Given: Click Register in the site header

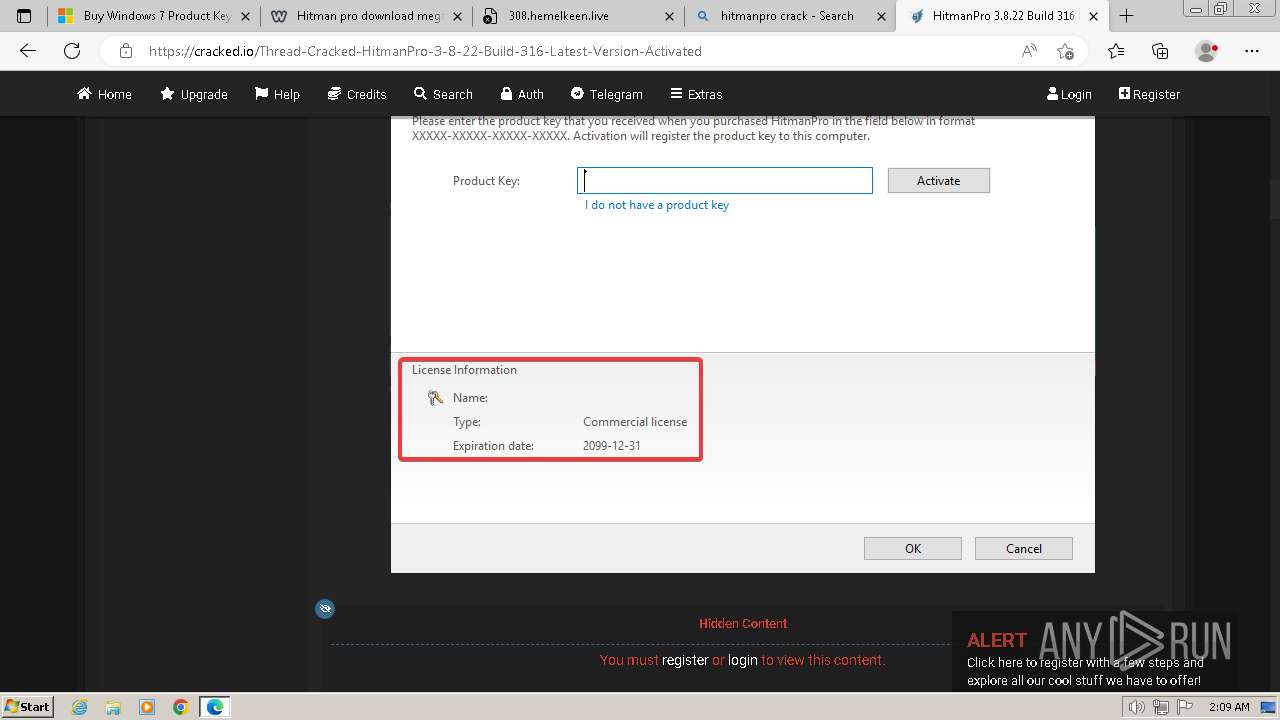Looking at the screenshot, I should tap(1149, 94).
